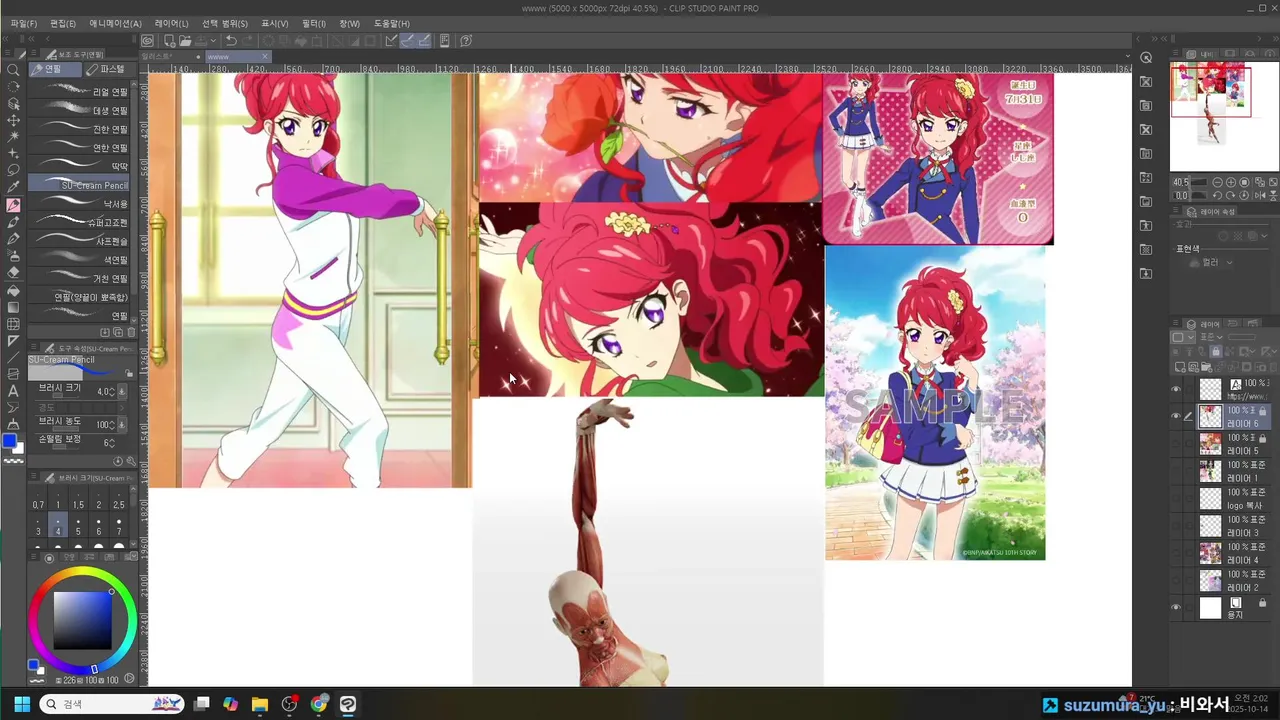Click the Navigator thumbnail preview

pyautogui.click(x=1224, y=117)
